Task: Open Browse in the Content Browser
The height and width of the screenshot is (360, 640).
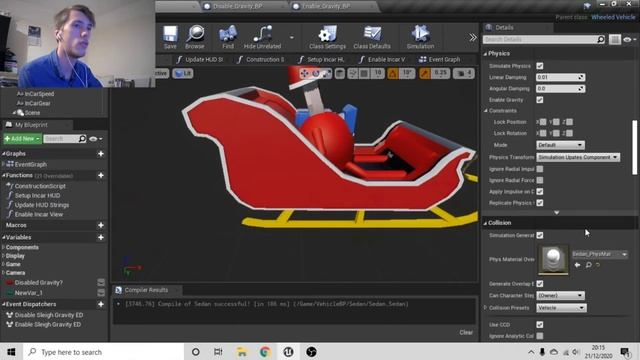Action: pos(195,37)
